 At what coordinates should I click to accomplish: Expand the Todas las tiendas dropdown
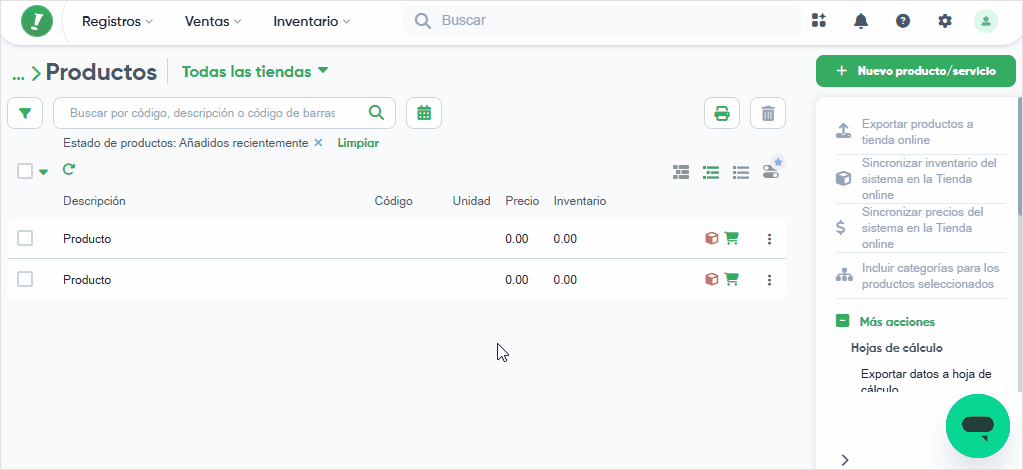tap(255, 72)
